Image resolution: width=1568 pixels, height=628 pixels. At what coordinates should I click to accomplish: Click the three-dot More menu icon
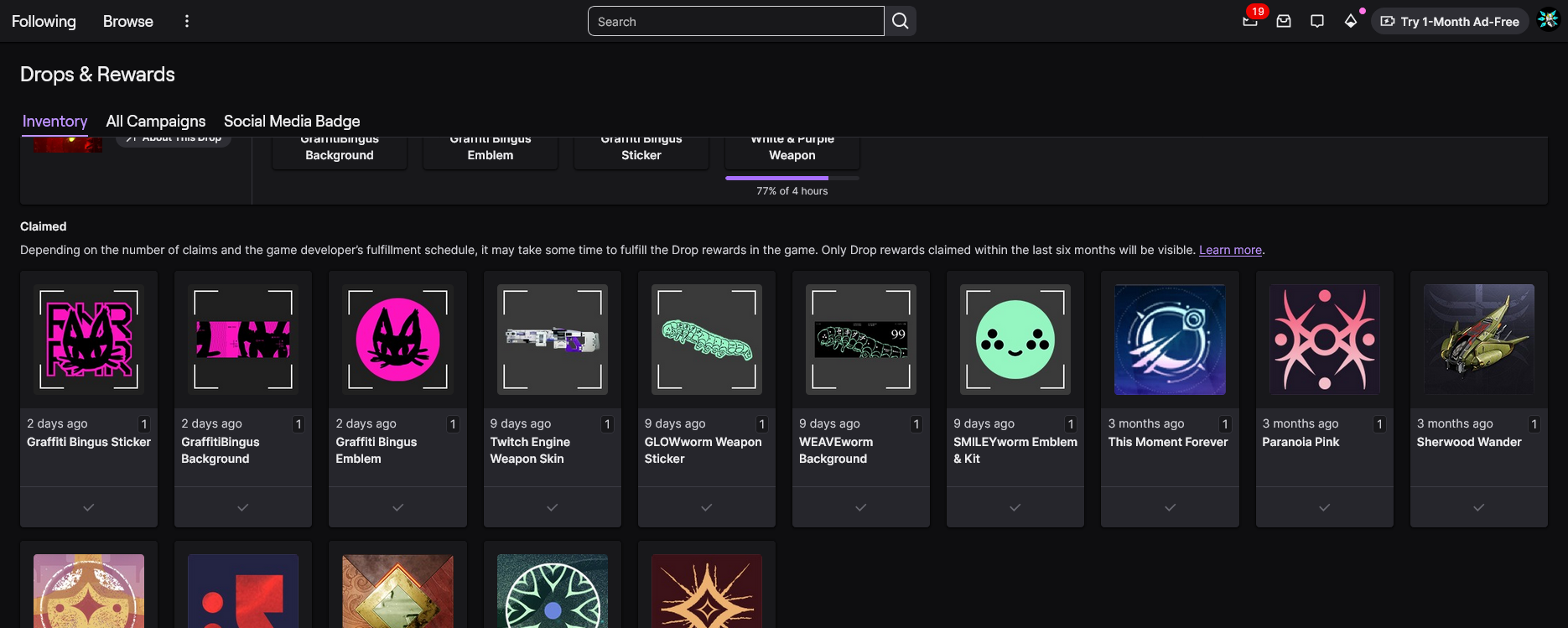(x=187, y=21)
